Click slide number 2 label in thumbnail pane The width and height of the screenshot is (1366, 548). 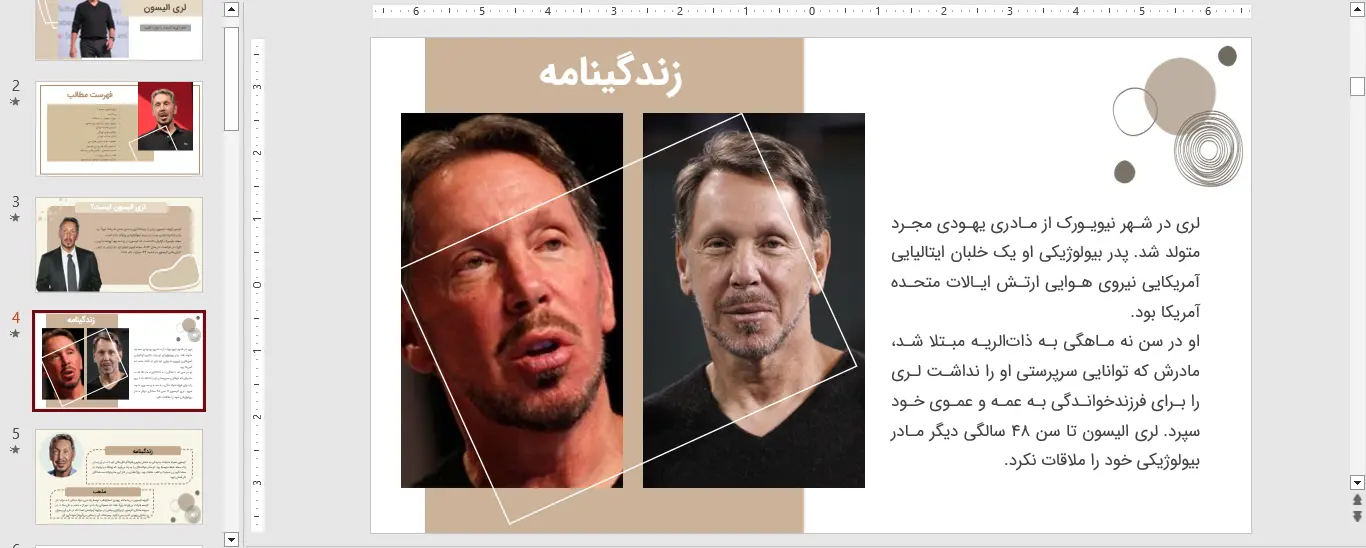[x=15, y=86]
